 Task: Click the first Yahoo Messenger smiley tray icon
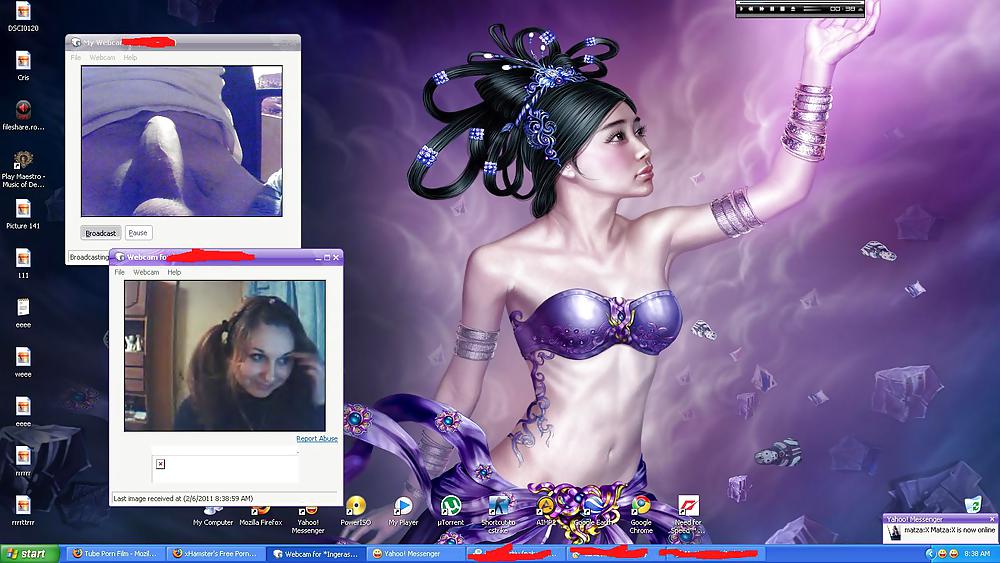coord(942,553)
